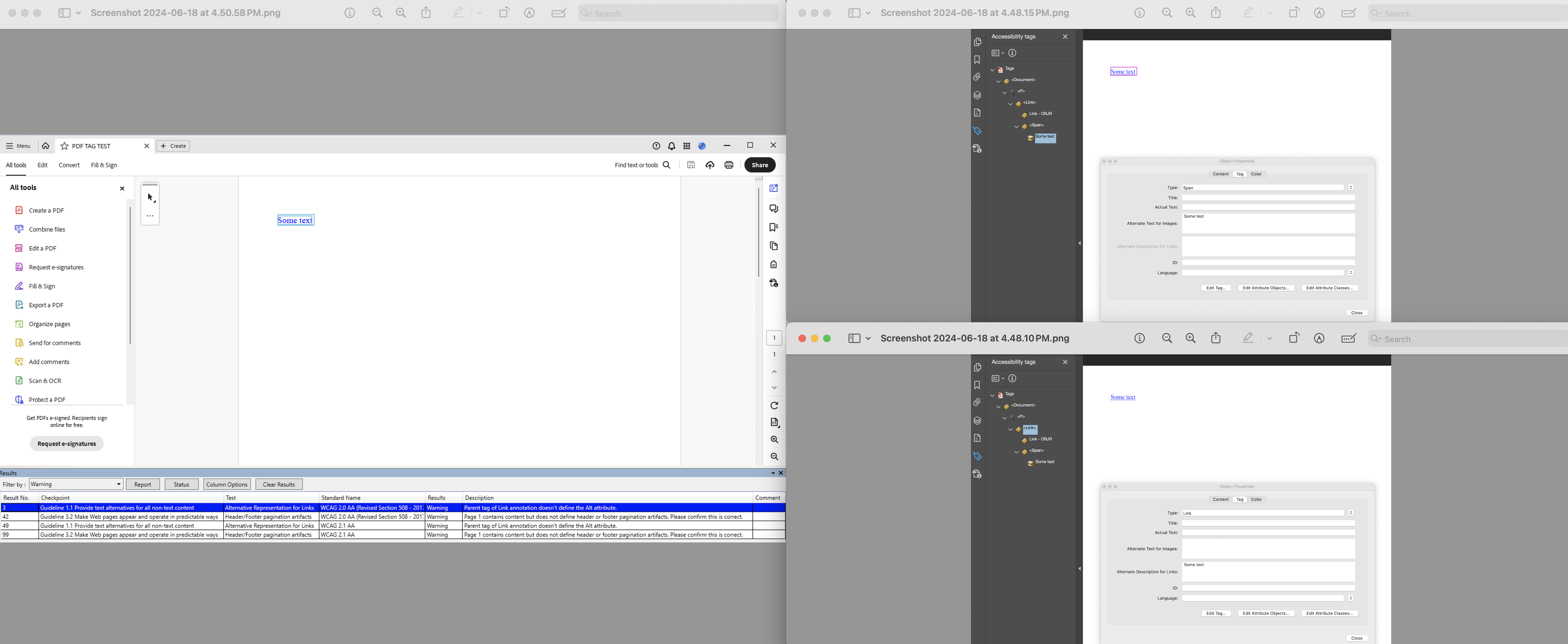
Task: Open the Scan & OCR tool
Action: (44, 381)
